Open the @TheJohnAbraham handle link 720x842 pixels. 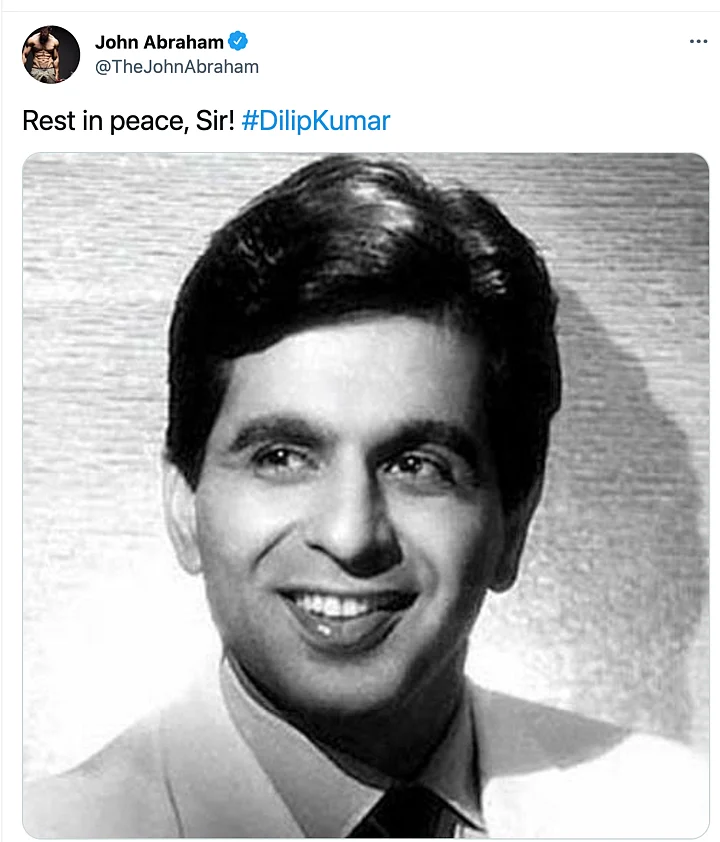point(177,67)
